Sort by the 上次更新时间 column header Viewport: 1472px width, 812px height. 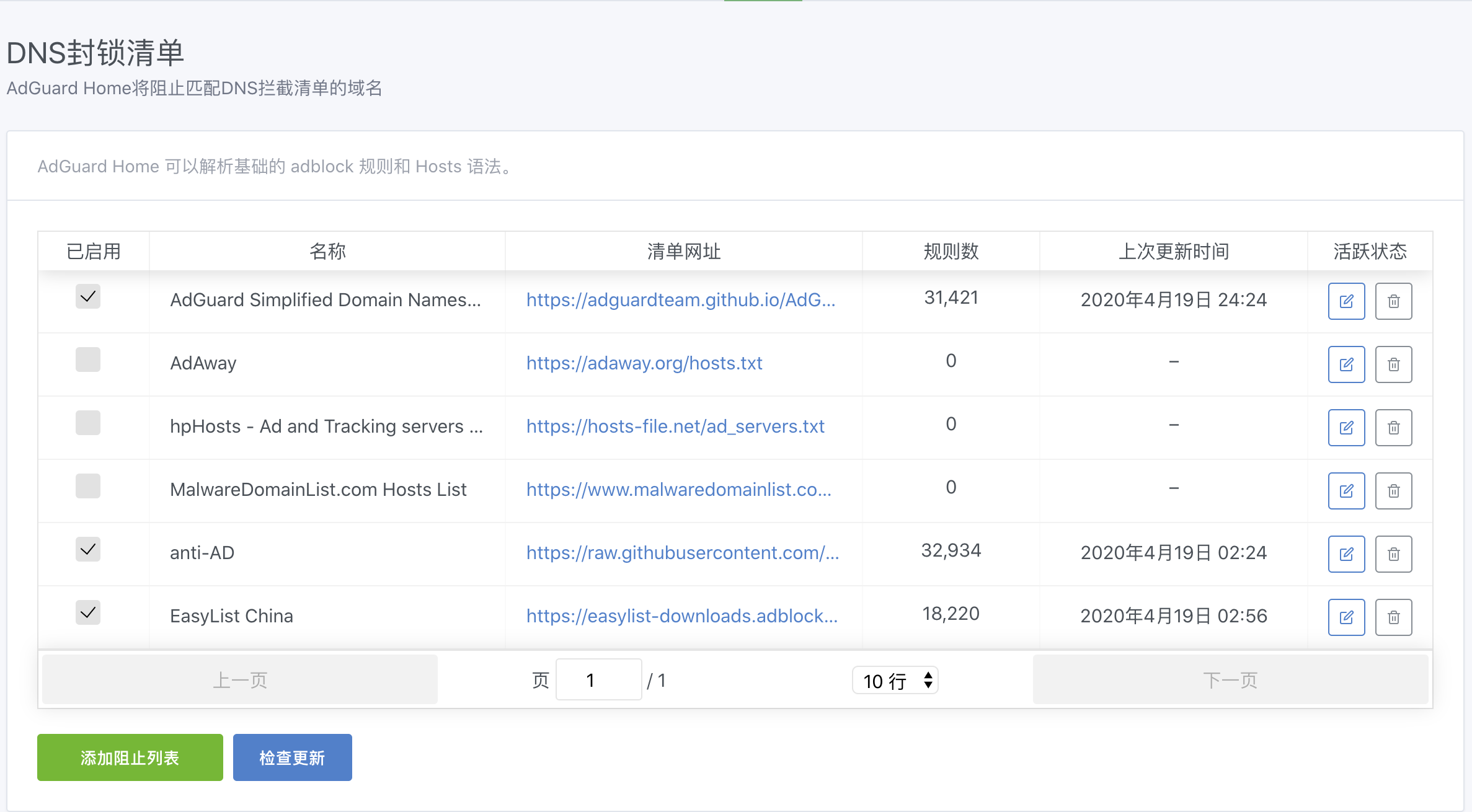pyautogui.click(x=1174, y=251)
